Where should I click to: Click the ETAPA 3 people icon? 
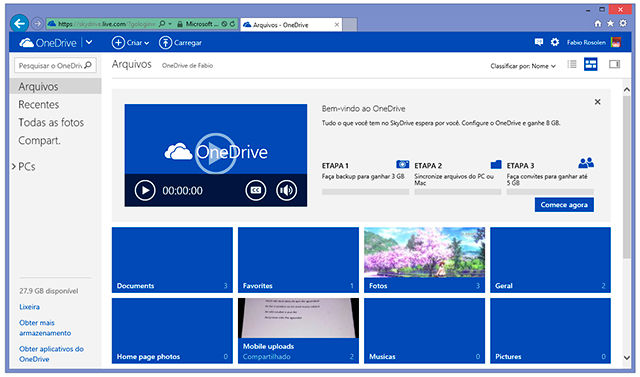tap(586, 163)
